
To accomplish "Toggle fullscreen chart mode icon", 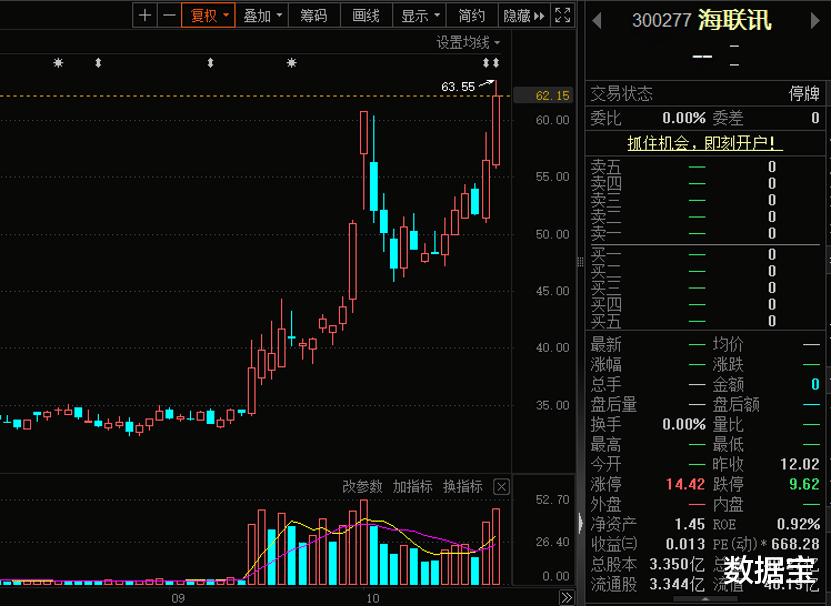I will click(x=562, y=15).
